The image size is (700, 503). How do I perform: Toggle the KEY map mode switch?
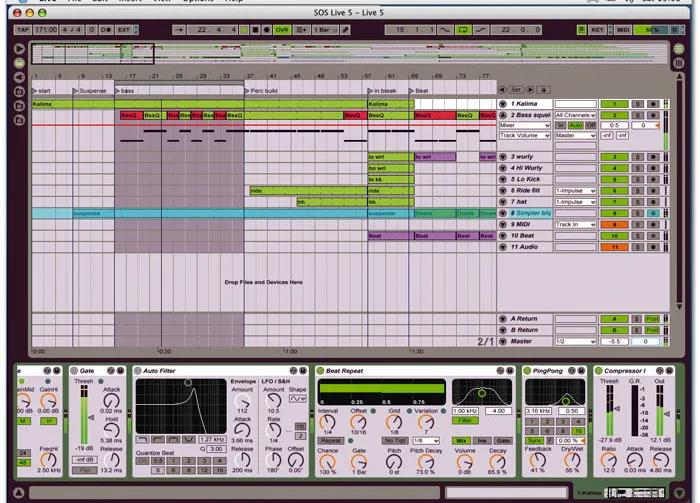click(x=597, y=30)
